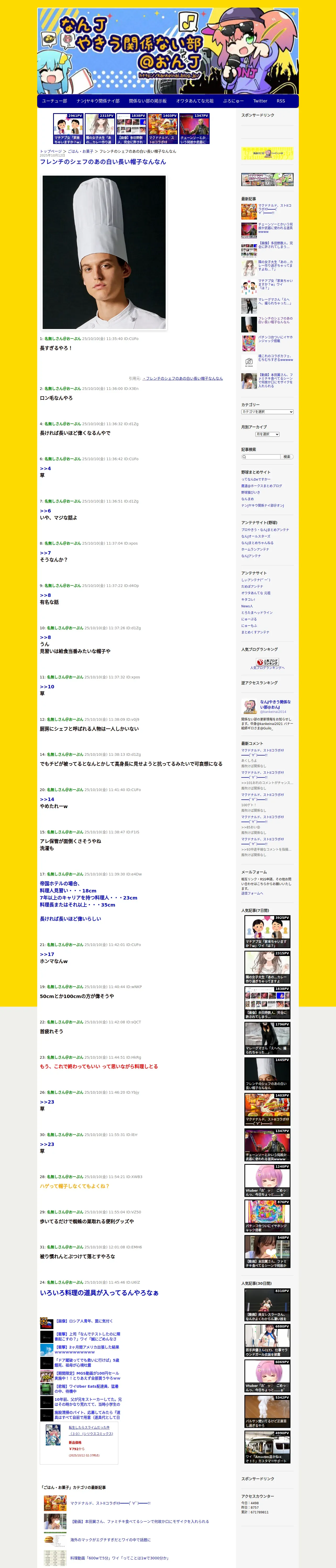The image size is (336, 1568).
Task: Open the RSS nav item
Action: 281,101
